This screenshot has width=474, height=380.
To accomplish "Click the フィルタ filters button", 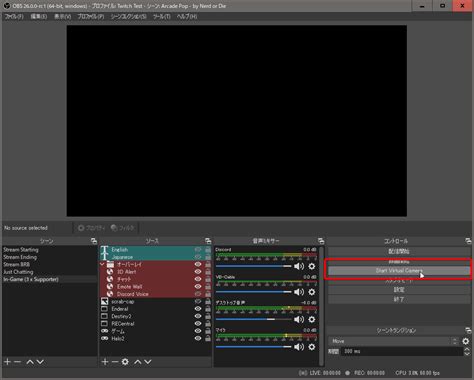I will pyautogui.click(x=123, y=228).
